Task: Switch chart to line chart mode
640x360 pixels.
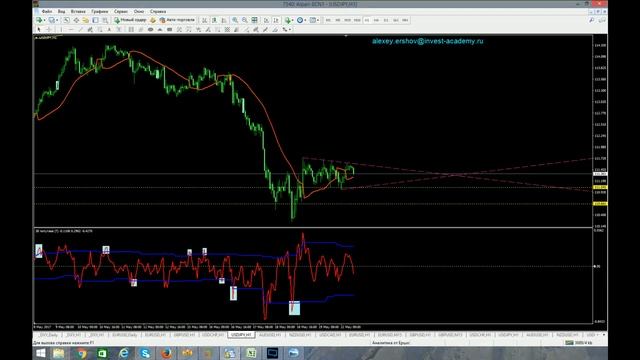Action: pos(224,20)
